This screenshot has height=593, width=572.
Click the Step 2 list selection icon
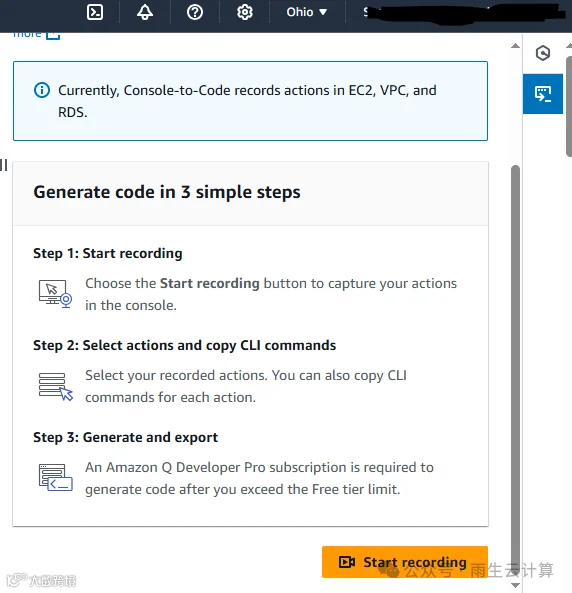(x=56, y=386)
